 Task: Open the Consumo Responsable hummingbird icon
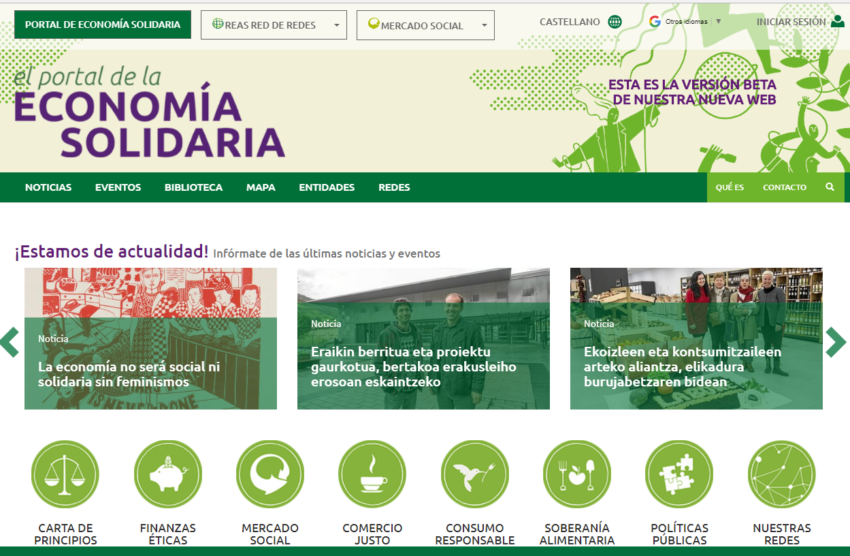point(475,474)
